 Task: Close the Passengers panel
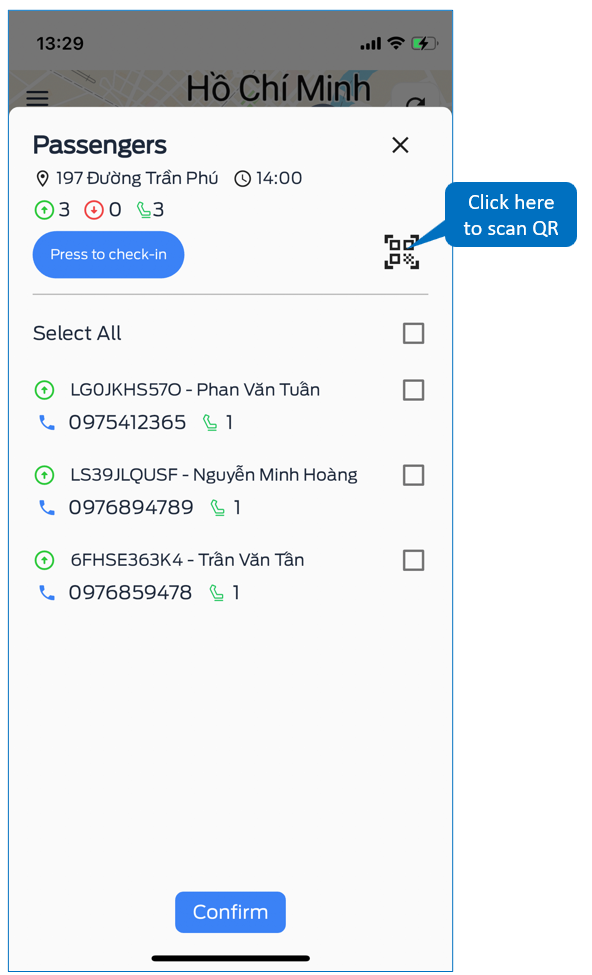coord(400,145)
